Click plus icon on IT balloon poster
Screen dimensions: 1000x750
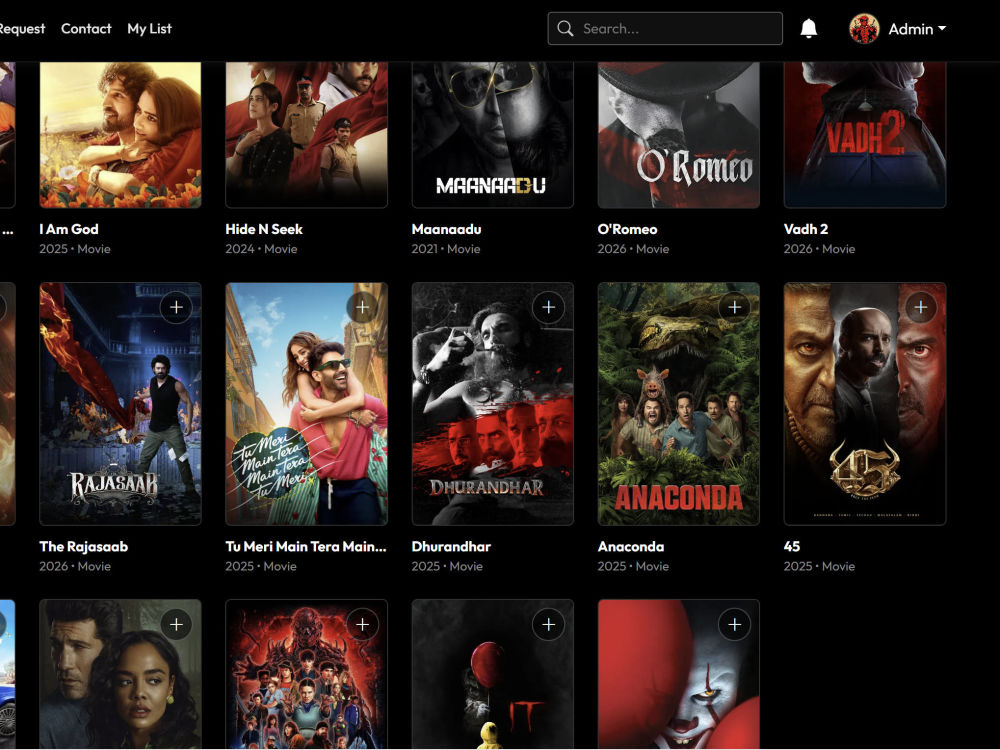[x=548, y=624]
